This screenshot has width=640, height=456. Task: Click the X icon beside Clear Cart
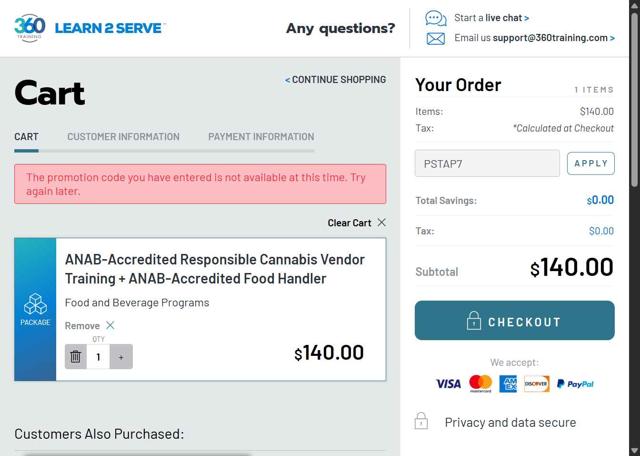[x=381, y=223]
